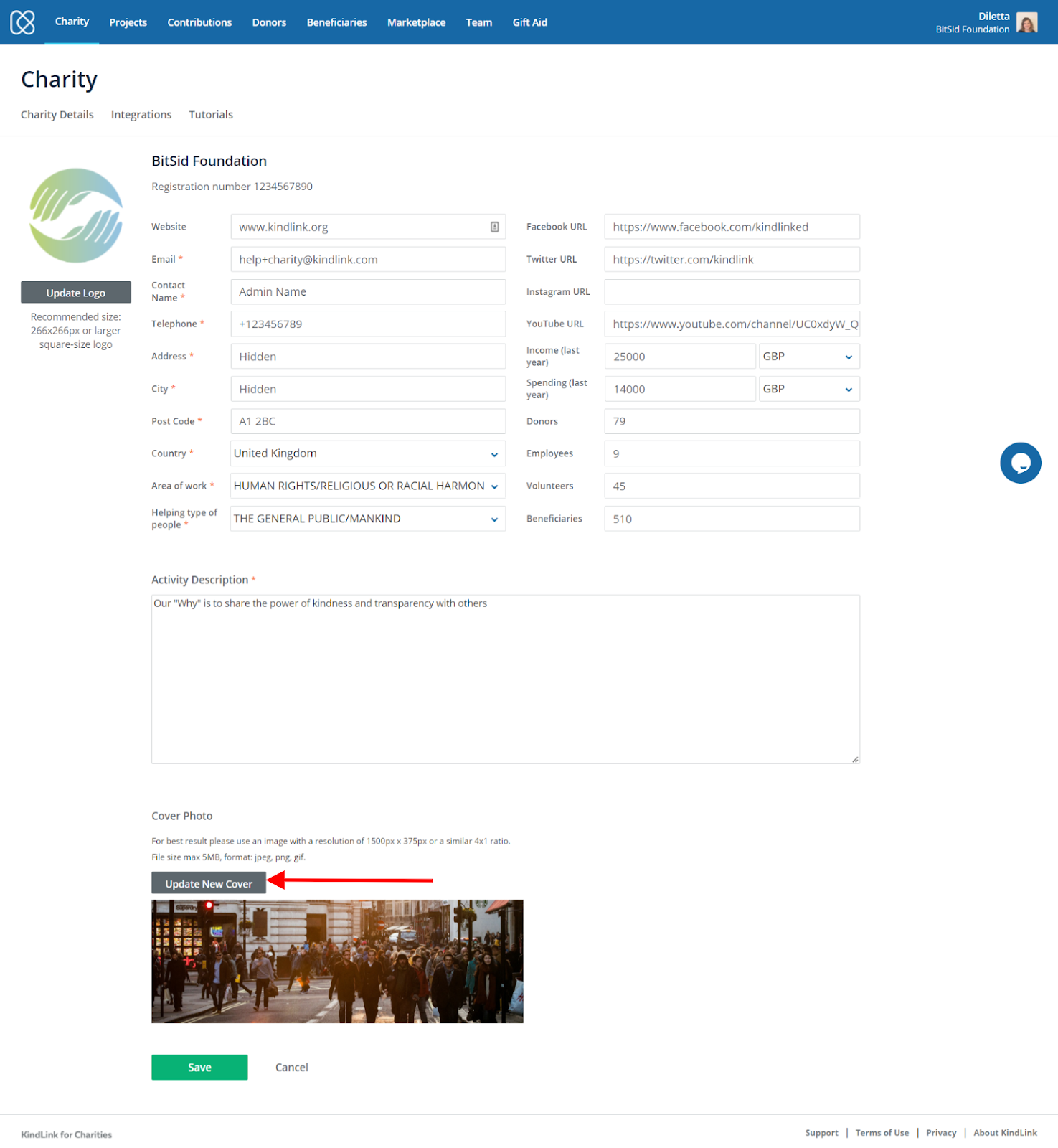Click the Income amount field
The width and height of the screenshot is (1058, 1148).
click(680, 357)
